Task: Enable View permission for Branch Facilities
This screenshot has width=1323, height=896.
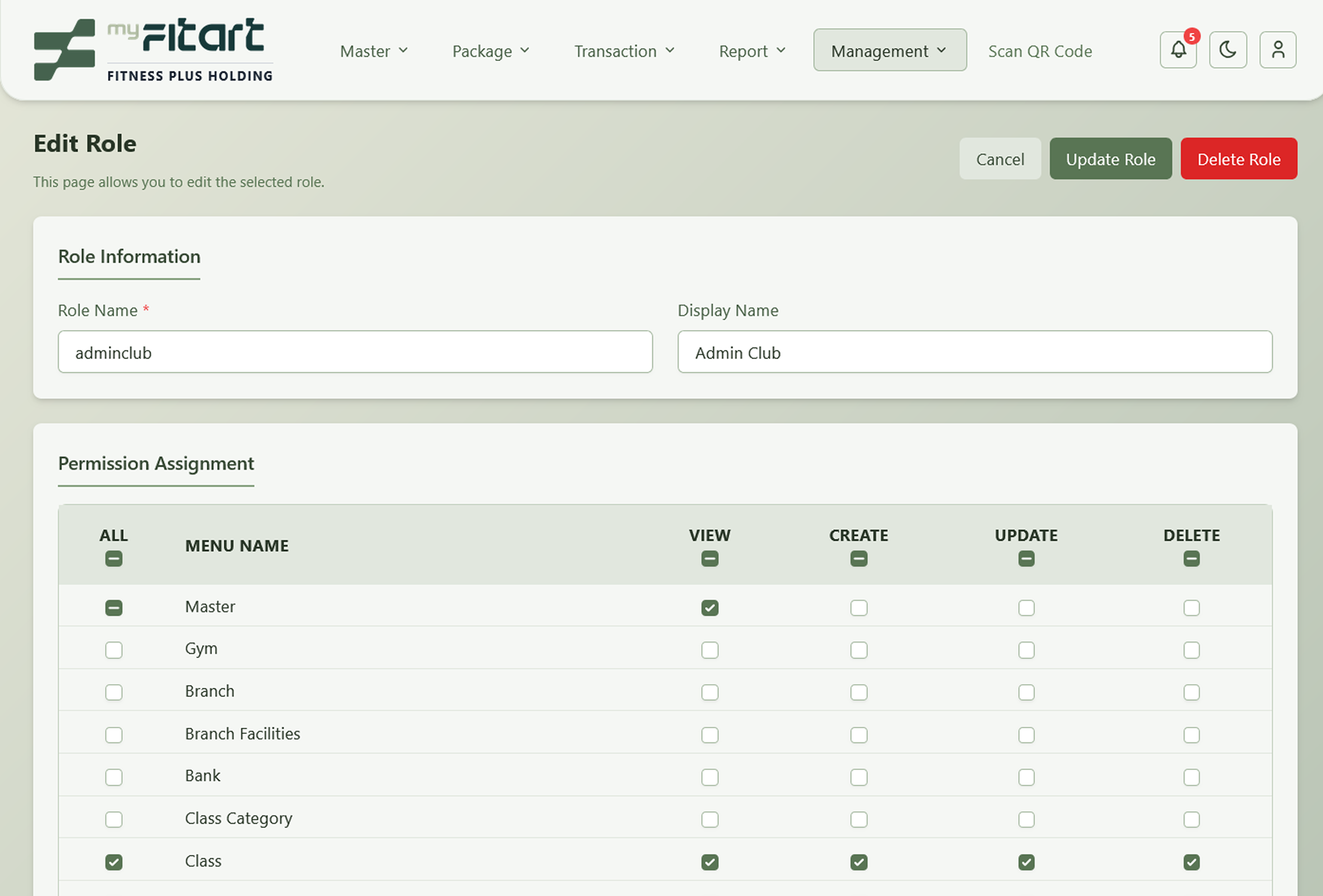Action: coord(709,734)
